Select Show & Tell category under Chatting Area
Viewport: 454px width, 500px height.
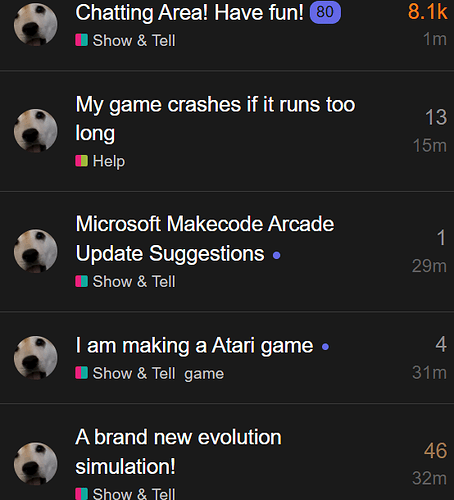click(125, 41)
